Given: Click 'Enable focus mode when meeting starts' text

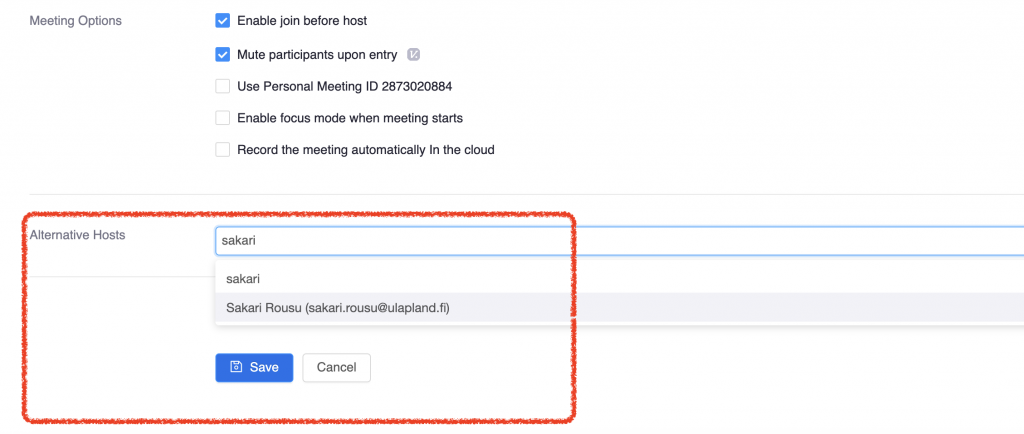Looking at the screenshot, I should tap(350, 118).
